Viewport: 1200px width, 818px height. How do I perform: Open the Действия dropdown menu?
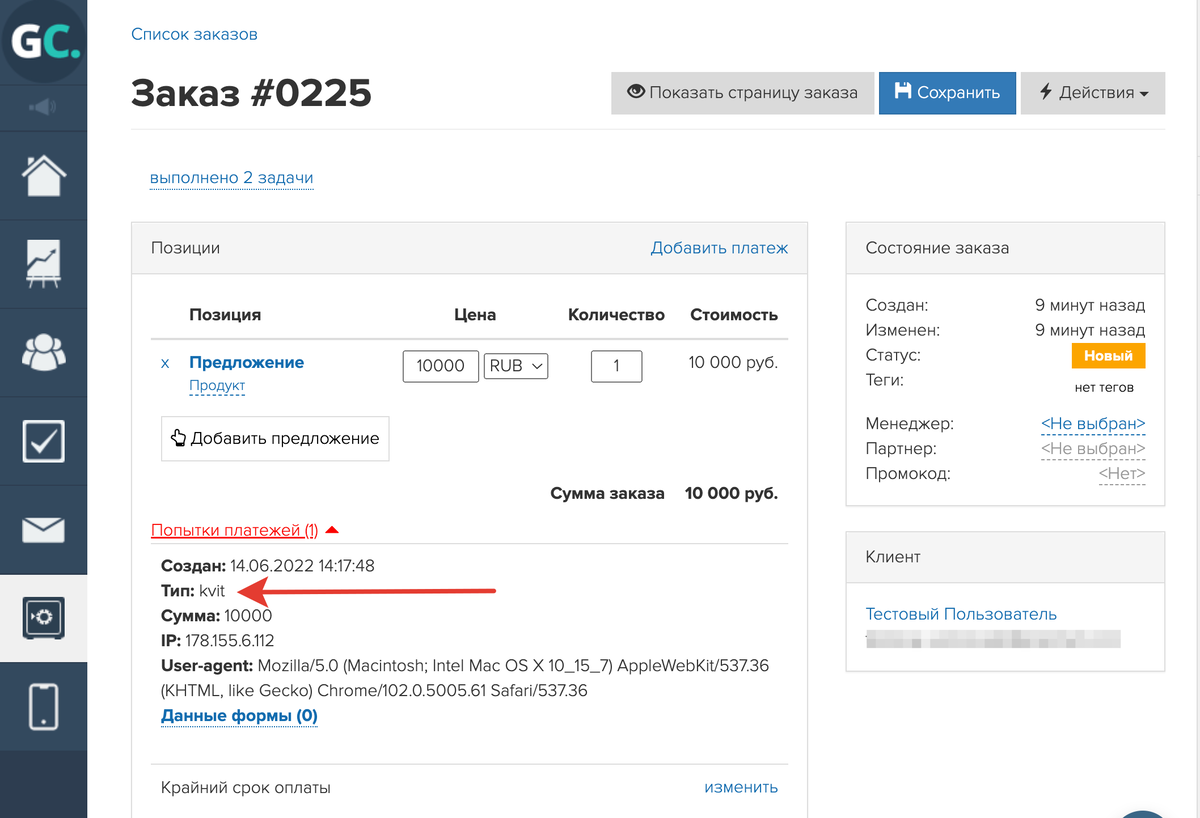[x=1093, y=93]
